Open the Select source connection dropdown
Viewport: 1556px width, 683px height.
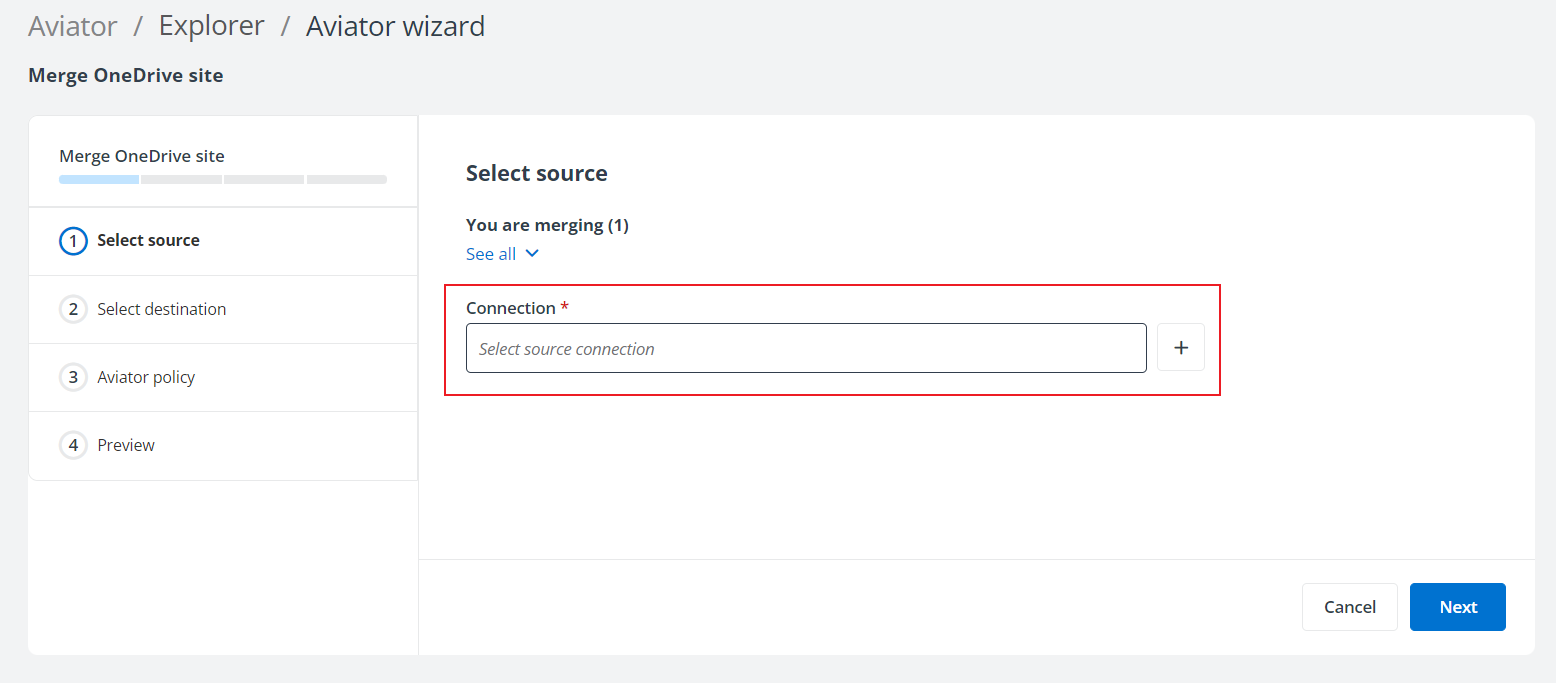[x=805, y=348]
